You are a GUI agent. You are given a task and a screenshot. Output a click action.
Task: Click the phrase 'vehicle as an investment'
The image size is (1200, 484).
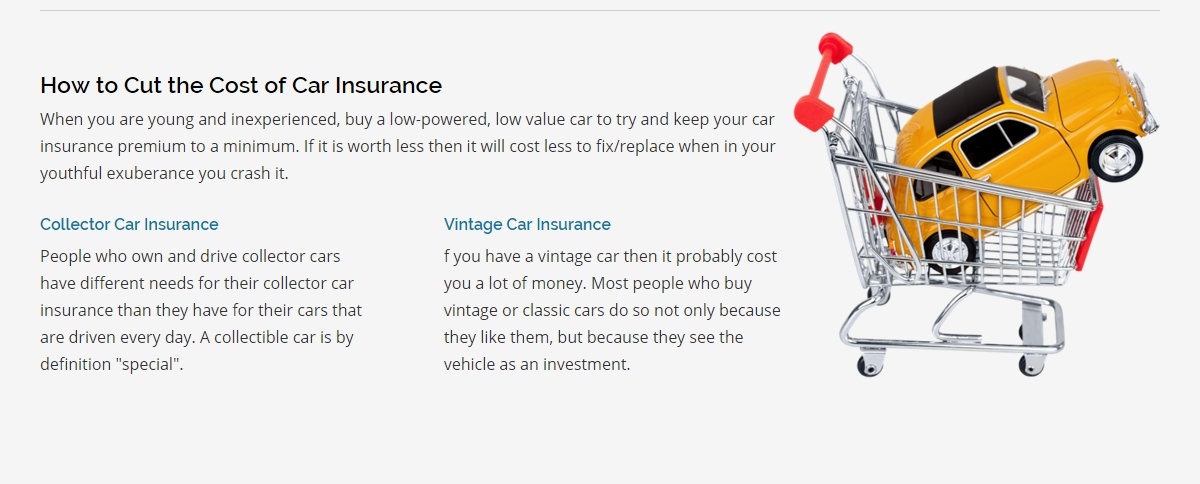[537, 364]
